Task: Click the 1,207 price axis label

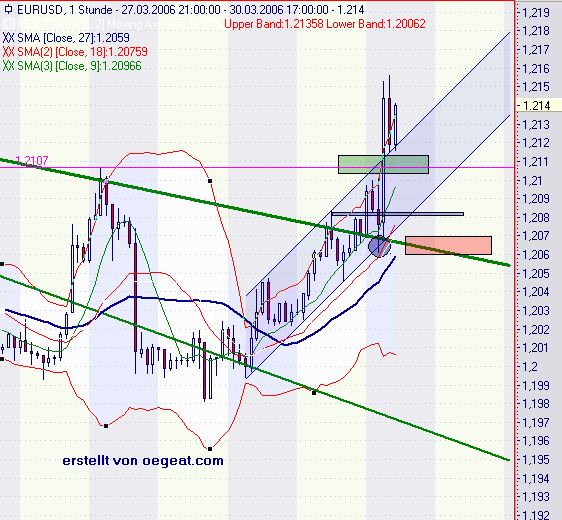Action: (536, 236)
